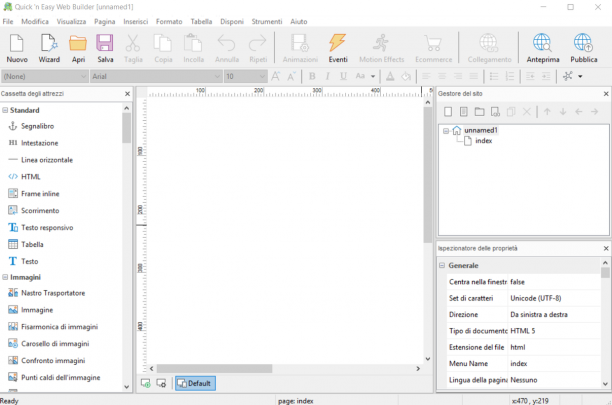Select the Punti caldi dell'immagine tool

point(54,377)
